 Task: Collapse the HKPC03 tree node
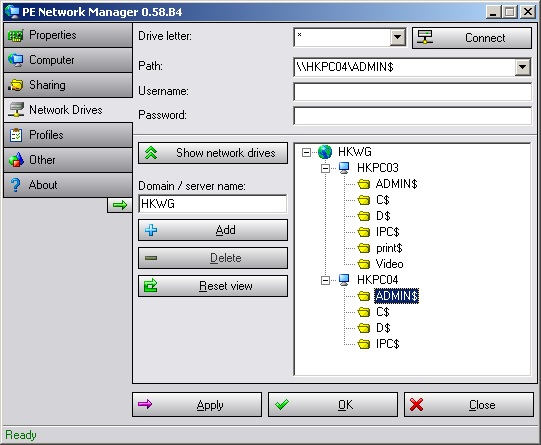pyautogui.click(x=325, y=168)
